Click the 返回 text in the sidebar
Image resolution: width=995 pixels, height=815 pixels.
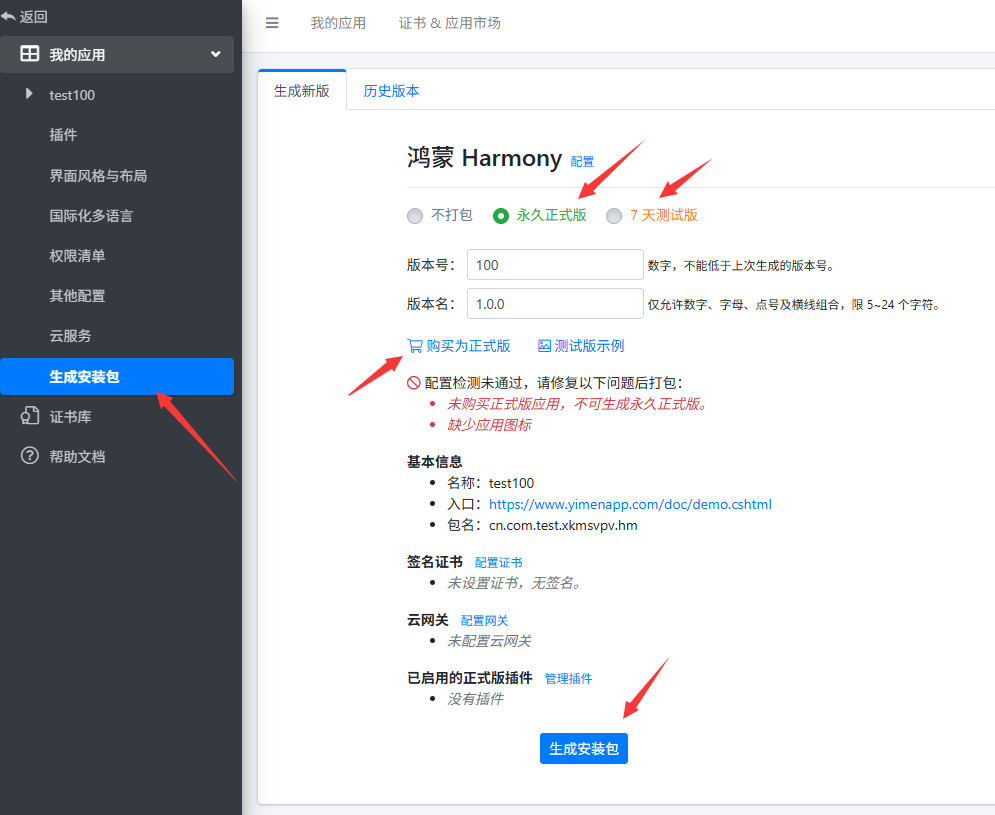[34, 17]
